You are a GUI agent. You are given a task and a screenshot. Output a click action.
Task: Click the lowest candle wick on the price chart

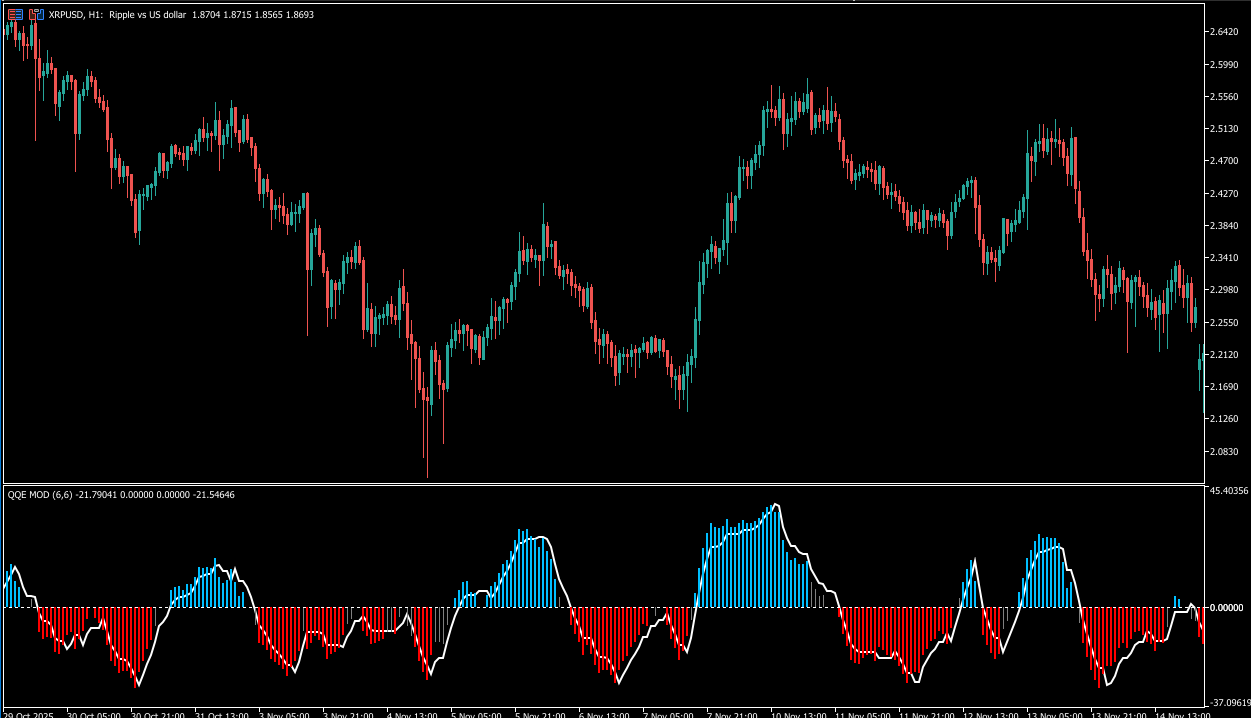click(x=427, y=470)
